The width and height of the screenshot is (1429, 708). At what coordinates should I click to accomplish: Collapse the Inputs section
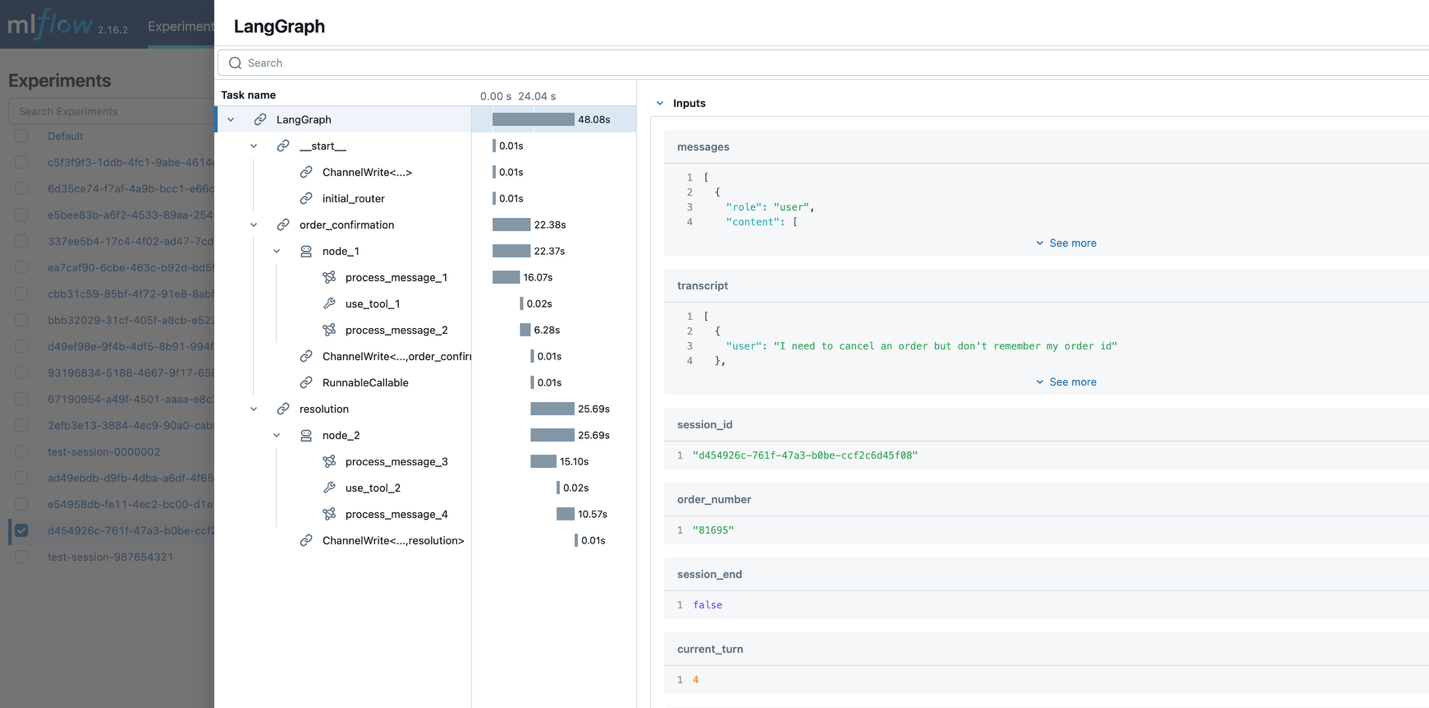click(x=659, y=102)
